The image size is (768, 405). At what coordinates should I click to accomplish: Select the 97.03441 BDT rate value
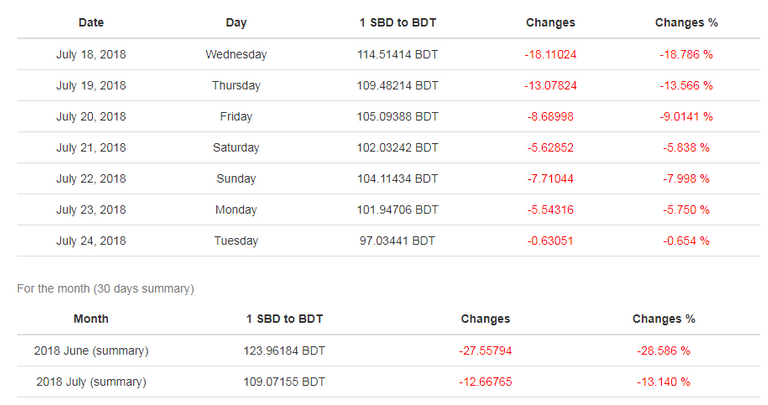(x=398, y=241)
